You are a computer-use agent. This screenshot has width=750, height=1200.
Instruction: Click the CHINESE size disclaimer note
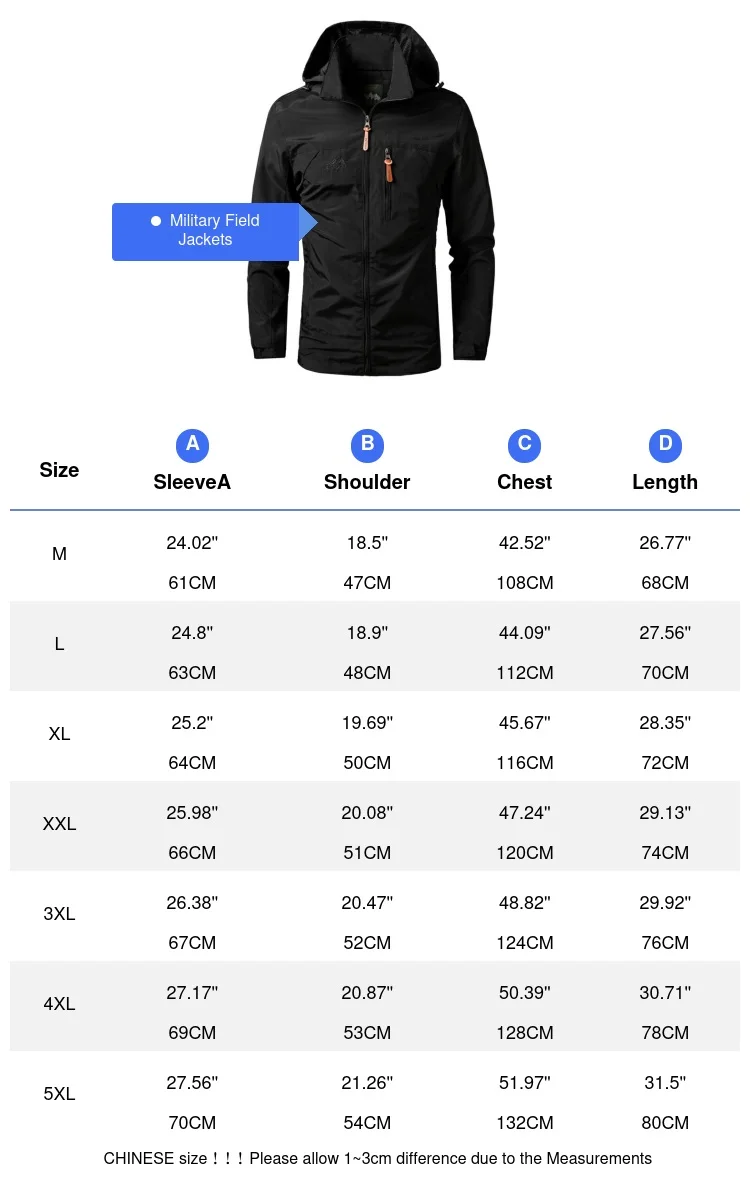pos(377,1159)
